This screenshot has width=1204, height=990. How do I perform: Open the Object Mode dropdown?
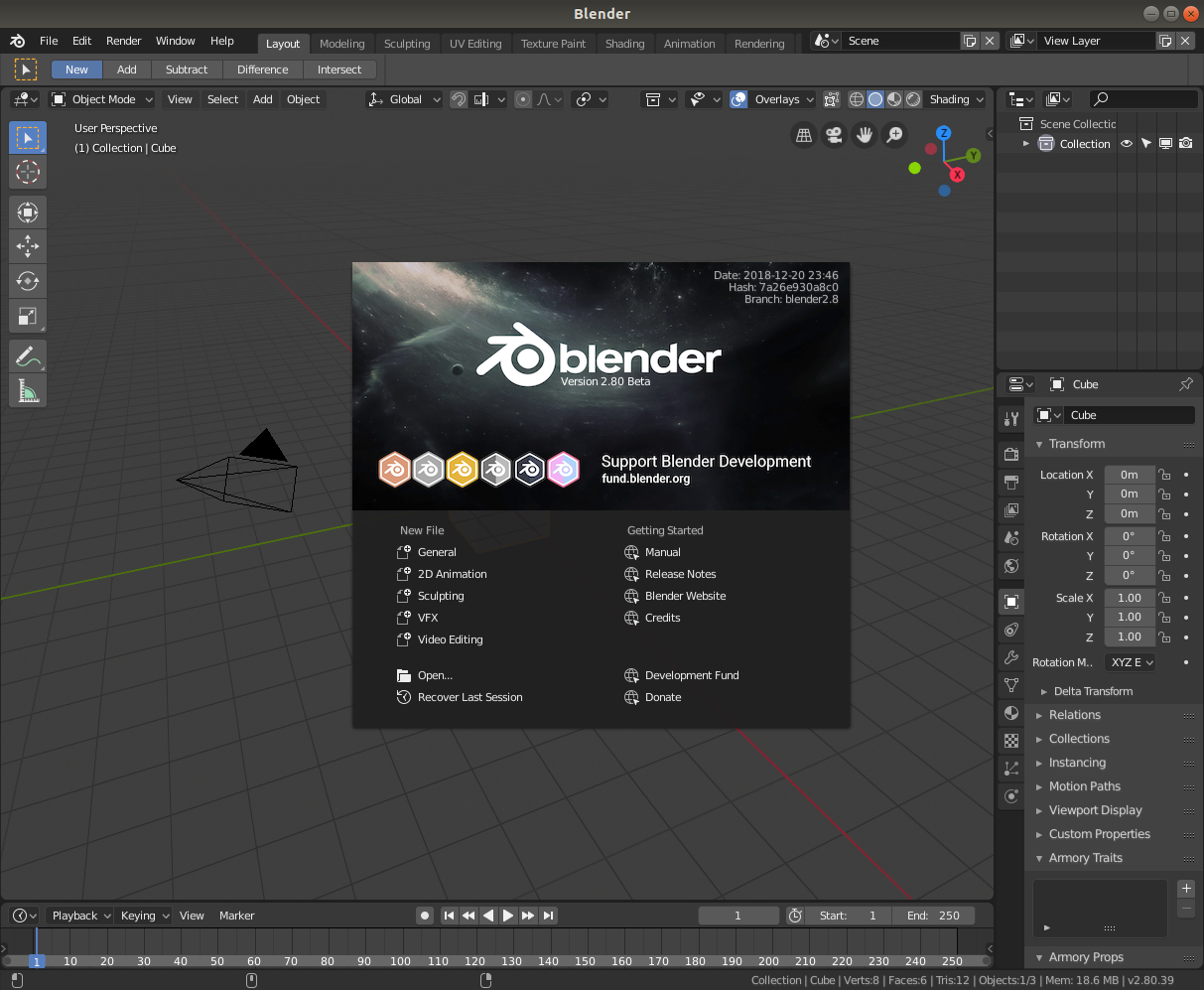(101, 99)
